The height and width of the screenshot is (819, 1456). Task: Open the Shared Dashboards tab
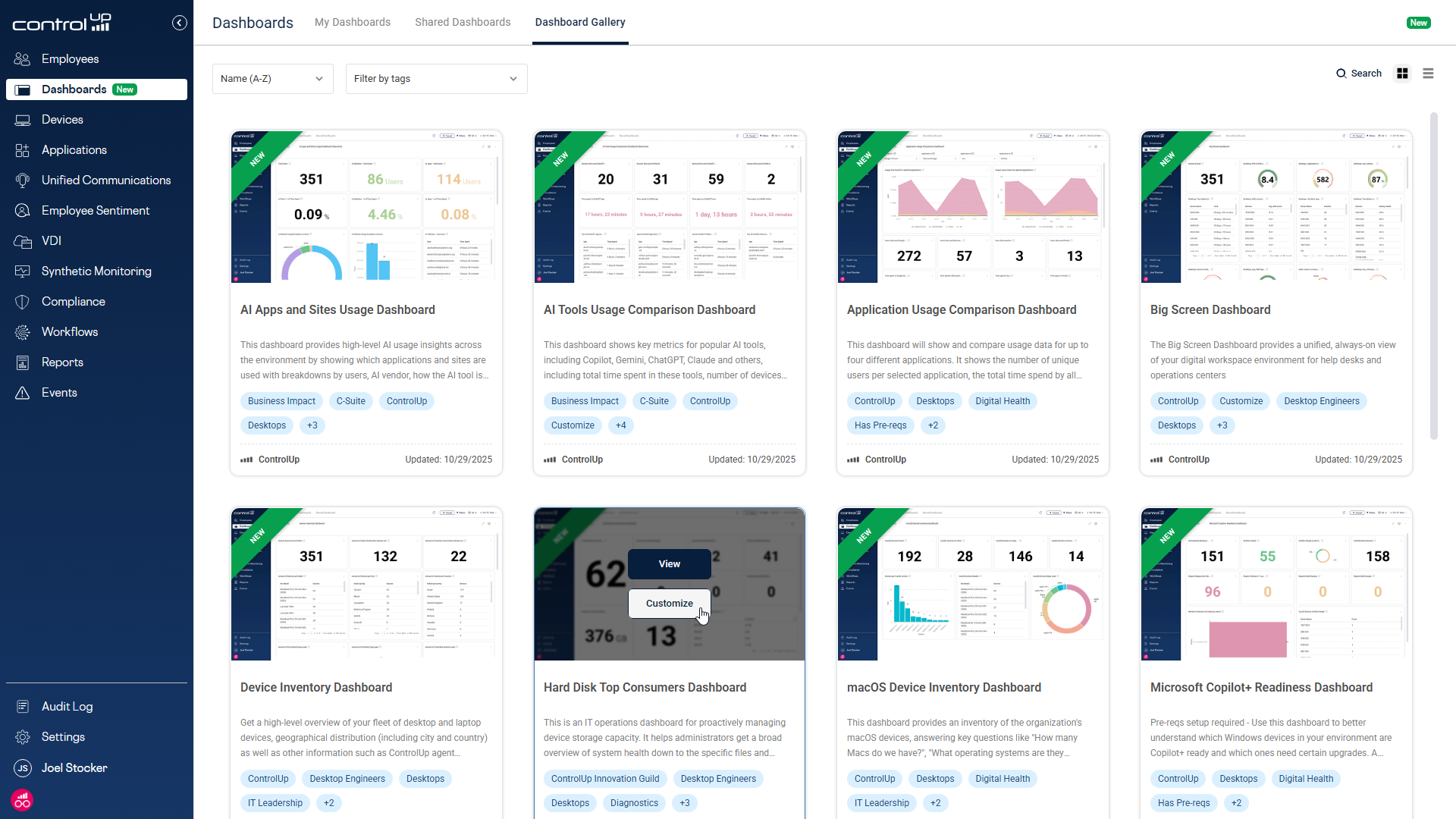pyautogui.click(x=462, y=22)
